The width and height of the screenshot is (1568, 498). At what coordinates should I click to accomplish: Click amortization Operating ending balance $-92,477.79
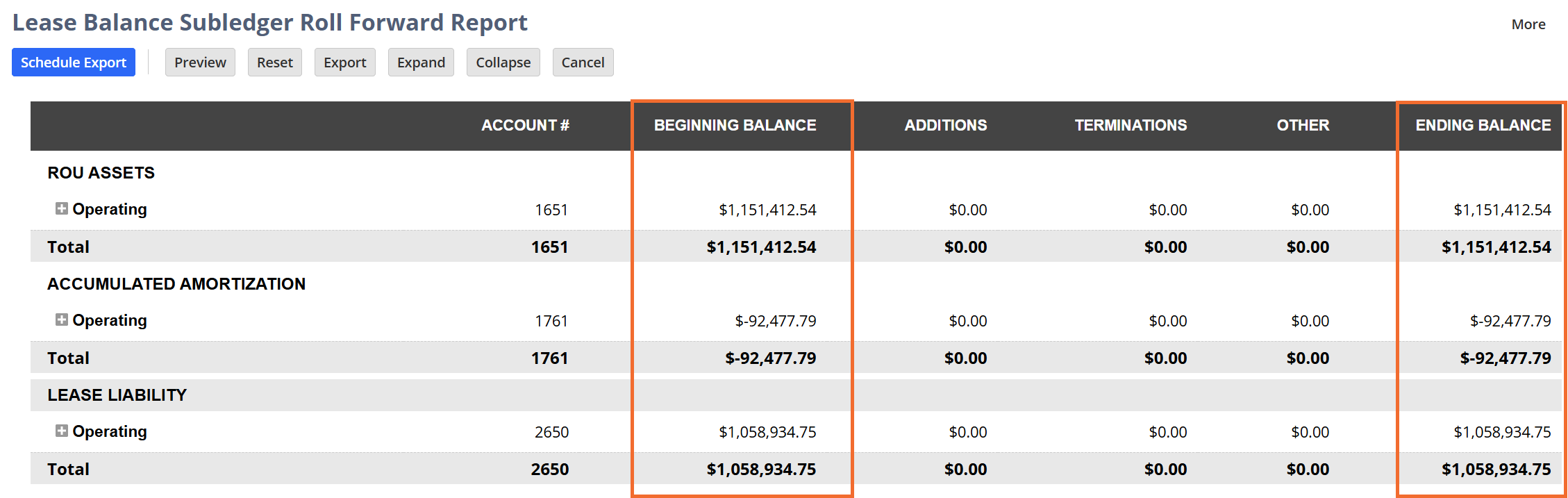[x=1510, y=321]
